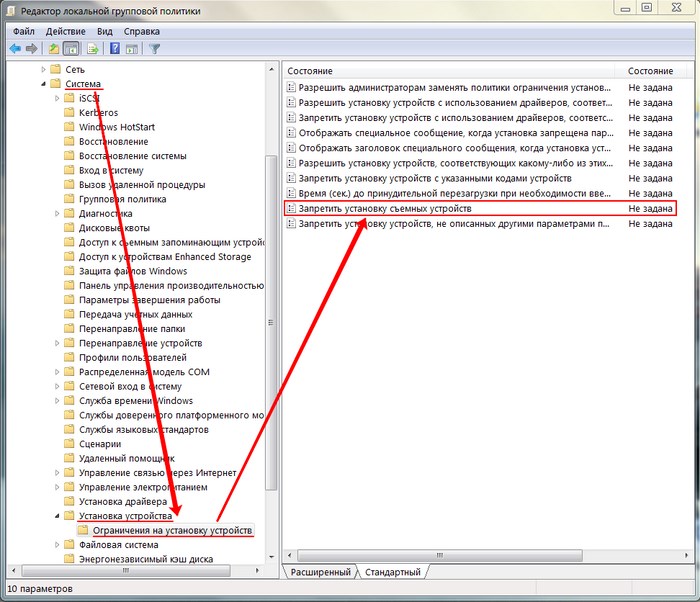Toggle the show/hide action pane icon

[132, 48]
